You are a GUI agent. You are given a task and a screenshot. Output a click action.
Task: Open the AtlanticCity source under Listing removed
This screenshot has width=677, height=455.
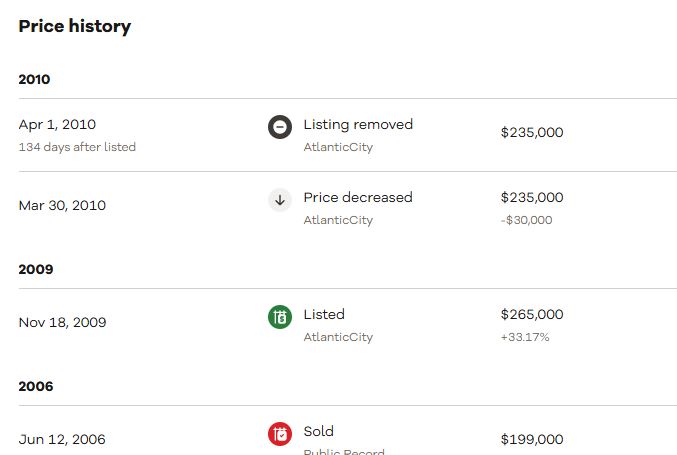[x=338, y=147]
